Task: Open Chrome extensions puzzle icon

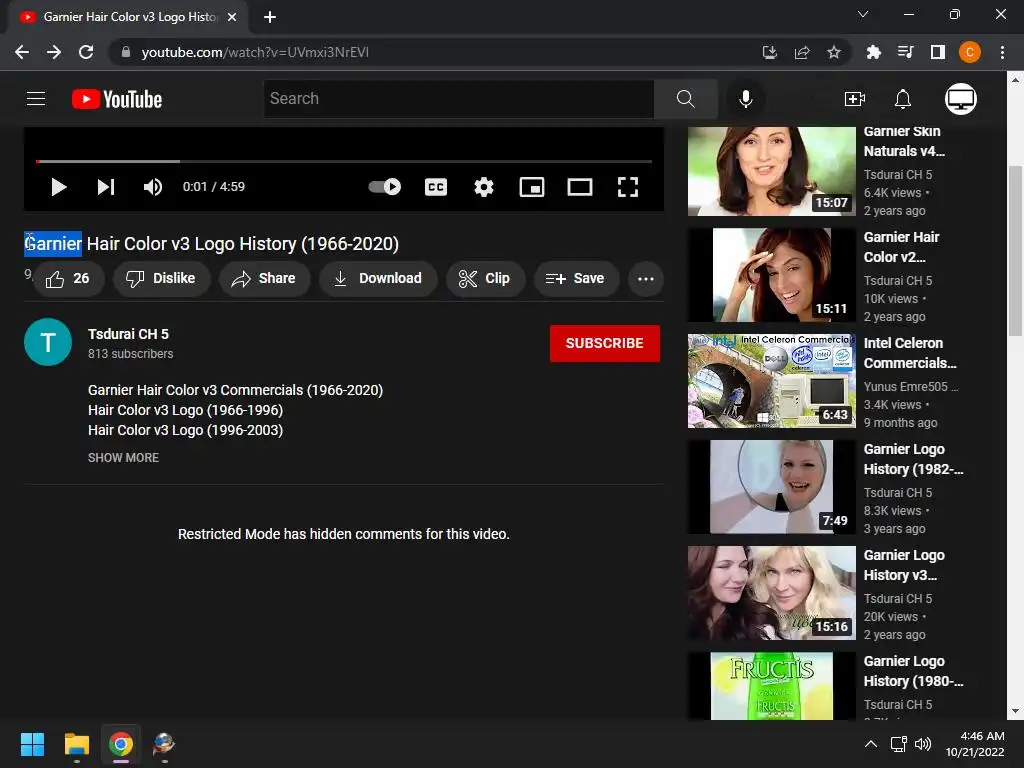Action: point(873,52)
